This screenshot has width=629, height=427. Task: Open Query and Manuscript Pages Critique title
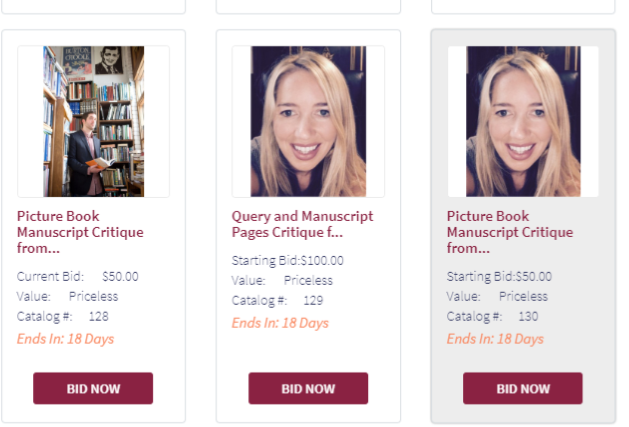[x=302, y=224]
